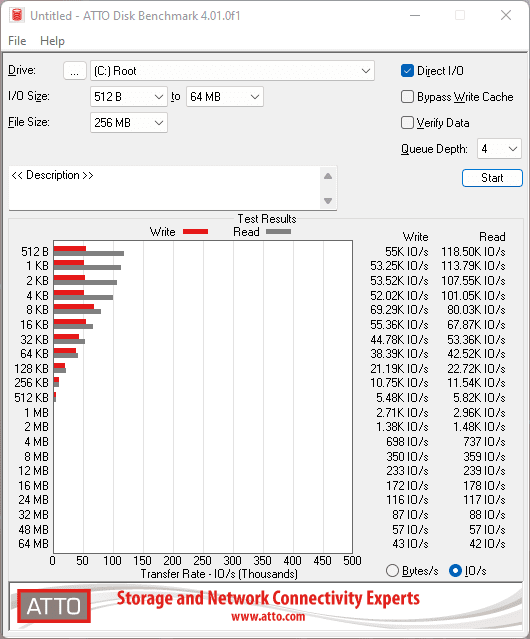Click the Storage and Network Connectivity Experts banner text
This screenshot has height=639, width=530.
pyautogui.click(x=268, y=599)
